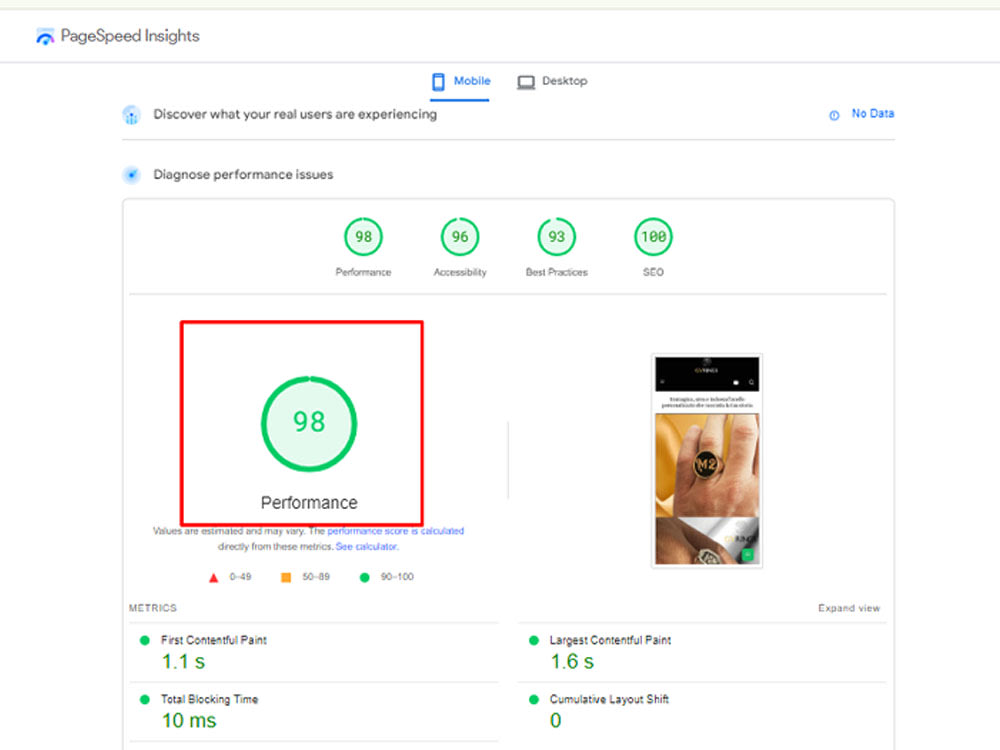Click Discover what your real users are experiencing
The image size is (1000, 750).
[295, 114]
